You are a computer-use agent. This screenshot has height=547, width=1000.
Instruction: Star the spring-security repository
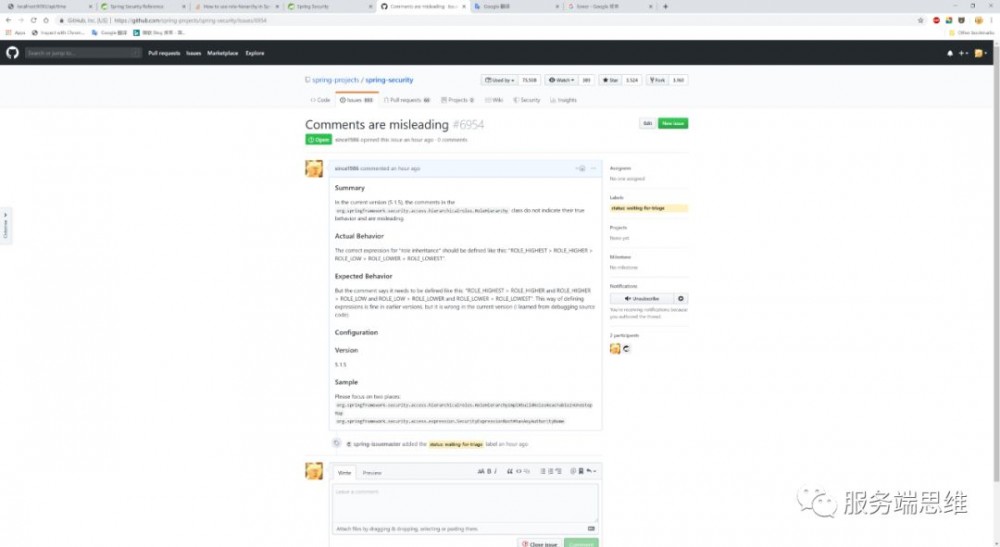click(610, 80)
